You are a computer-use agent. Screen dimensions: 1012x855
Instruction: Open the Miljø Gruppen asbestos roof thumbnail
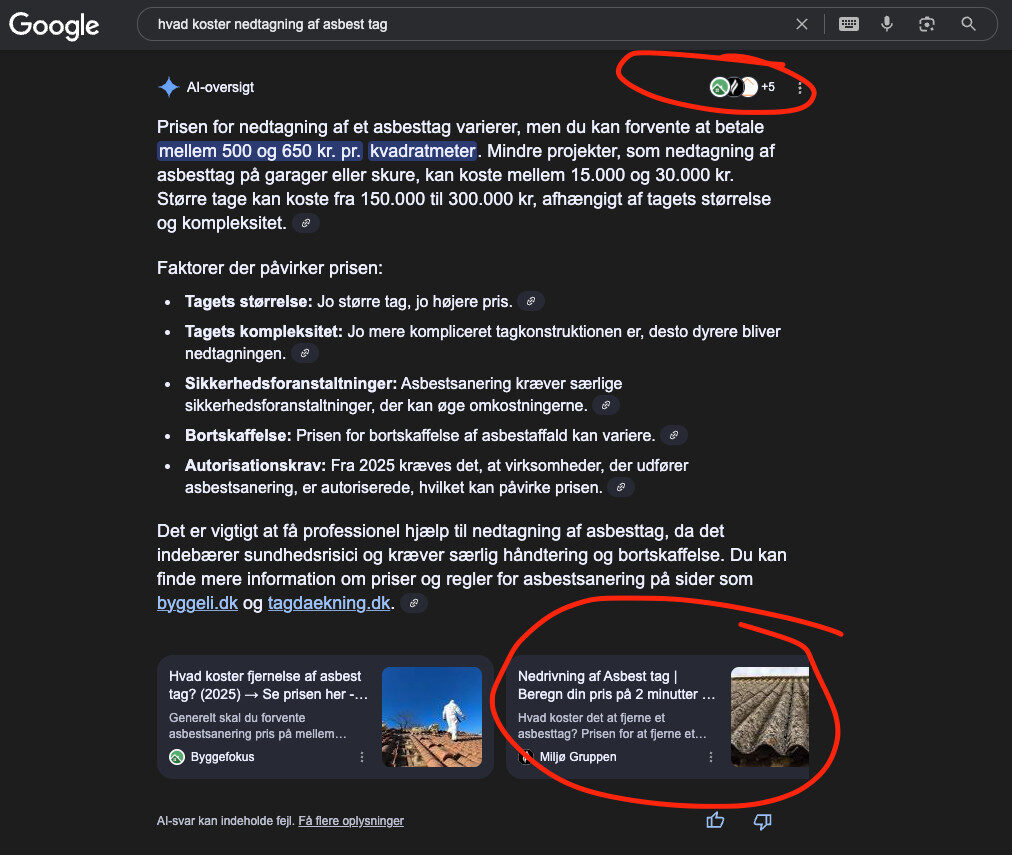pos(769,717)
